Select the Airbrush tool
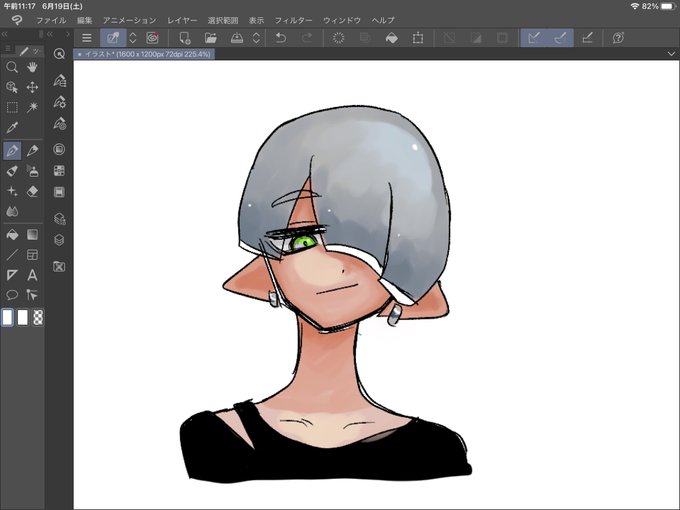The height and width of the screenshot is (510, 680). 32,171
